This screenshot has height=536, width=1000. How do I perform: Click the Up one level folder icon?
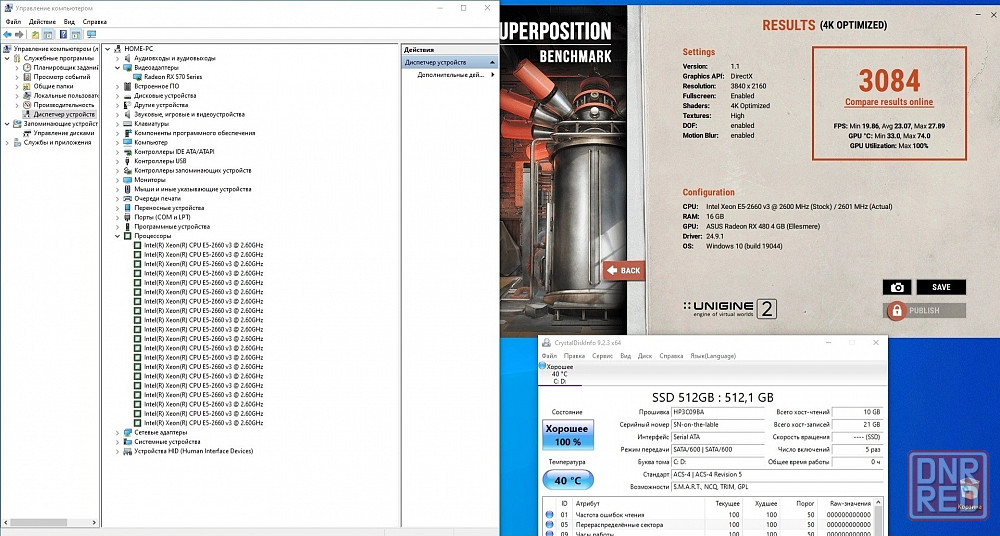pos(35,34)
